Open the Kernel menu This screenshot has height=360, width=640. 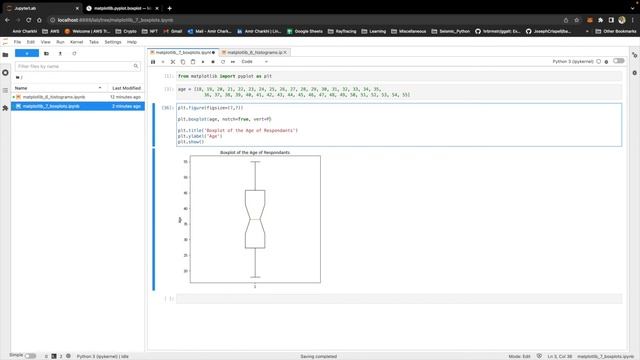point(76,42)
